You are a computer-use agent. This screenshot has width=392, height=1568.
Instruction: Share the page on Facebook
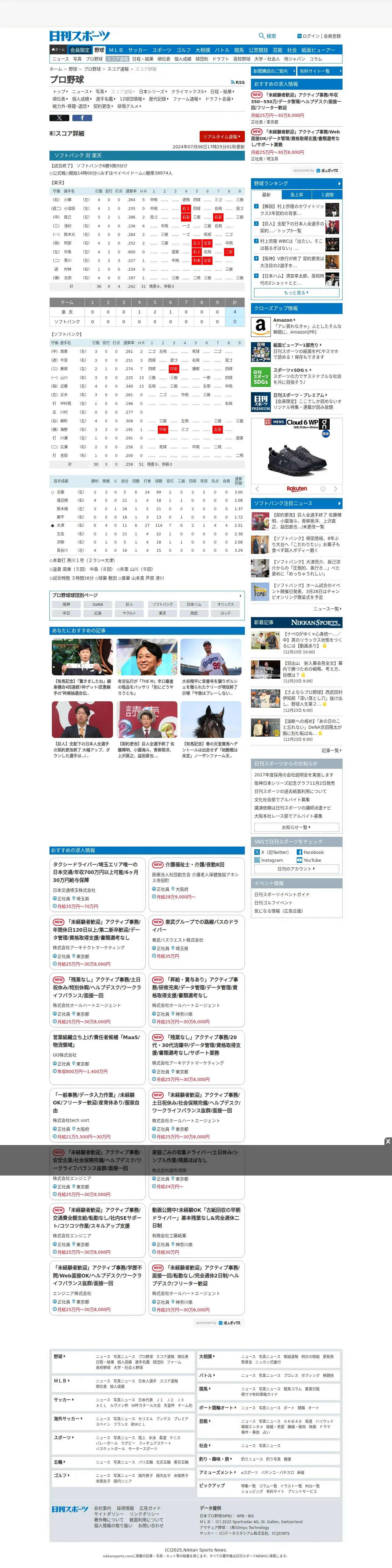click(82, 117)
